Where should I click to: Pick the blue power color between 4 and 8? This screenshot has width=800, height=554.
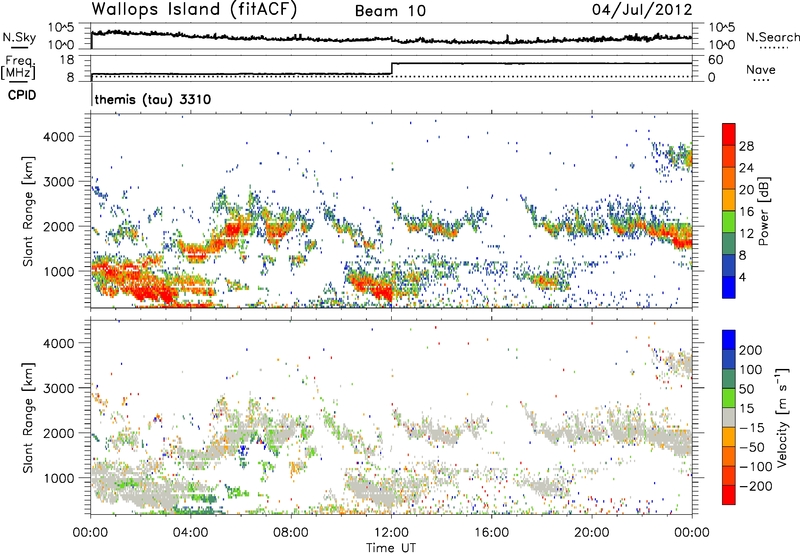pos(729,265)
